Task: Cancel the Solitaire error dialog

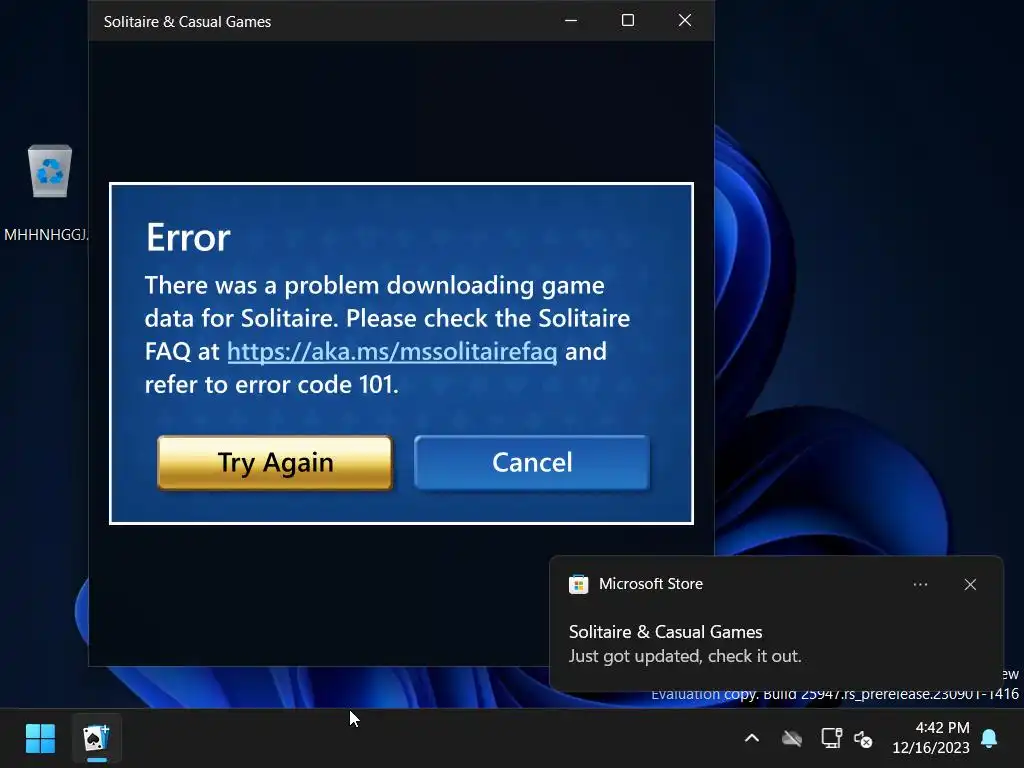Action: 532,462
